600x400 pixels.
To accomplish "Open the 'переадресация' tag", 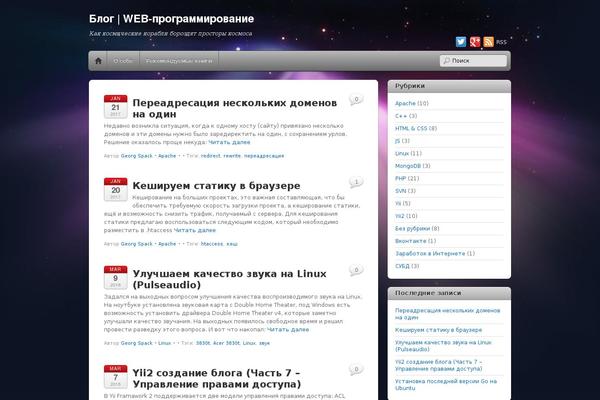I will click(x=264, y=156).
